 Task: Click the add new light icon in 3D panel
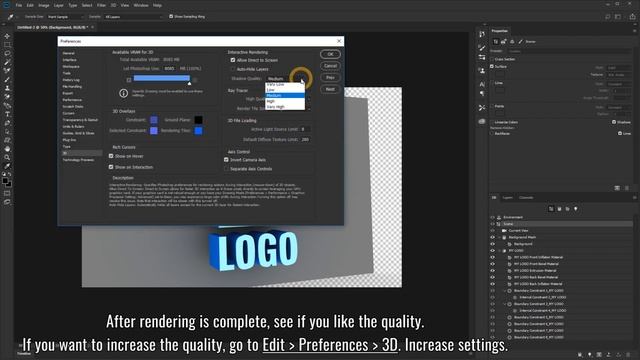click(589, 355)
